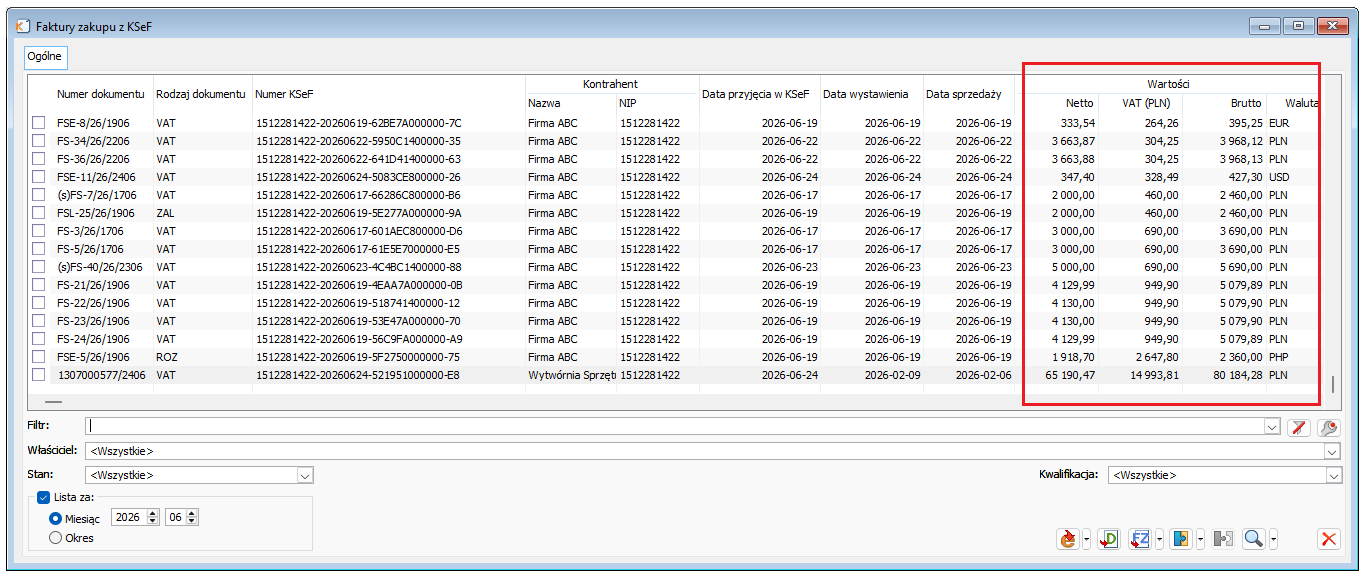The image size is (1360, 573).
Task: Clear filter with the crossed funnel icon
Action: click(x=1299, y=427)
